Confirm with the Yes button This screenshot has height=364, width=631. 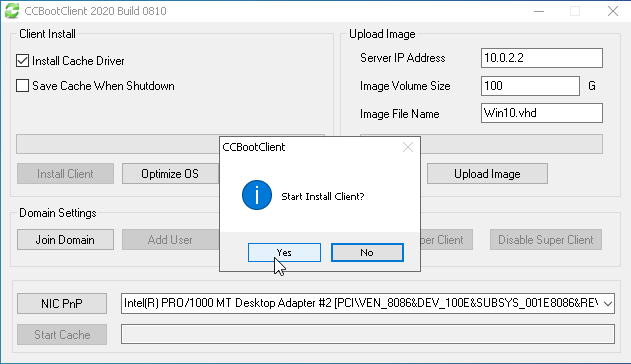point(285,253)
